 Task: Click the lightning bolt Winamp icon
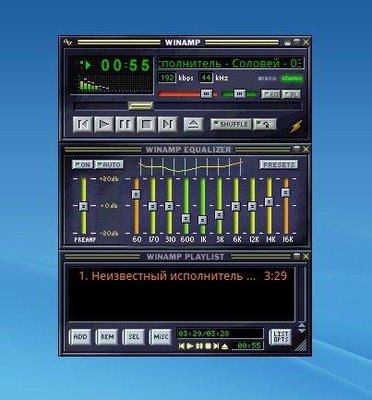coord(296,126)
